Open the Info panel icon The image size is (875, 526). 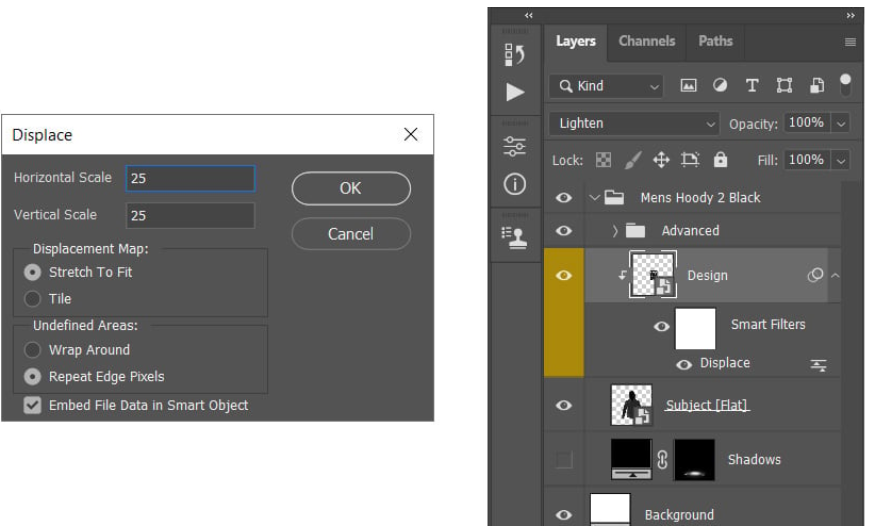pyautogui.click(x=514, y=184)
